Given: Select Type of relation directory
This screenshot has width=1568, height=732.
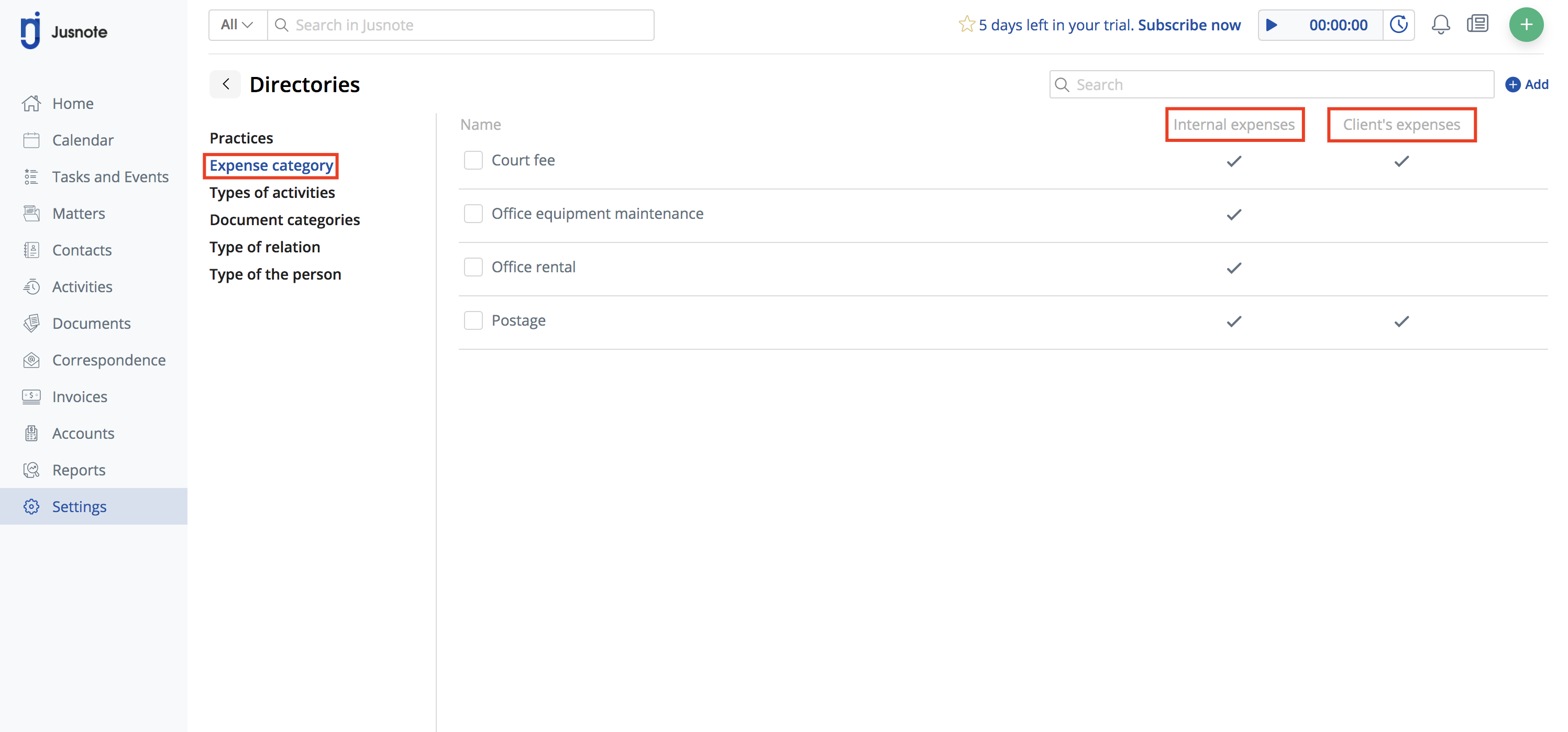Looking at the screenshot, I should (x=265, y=247).
